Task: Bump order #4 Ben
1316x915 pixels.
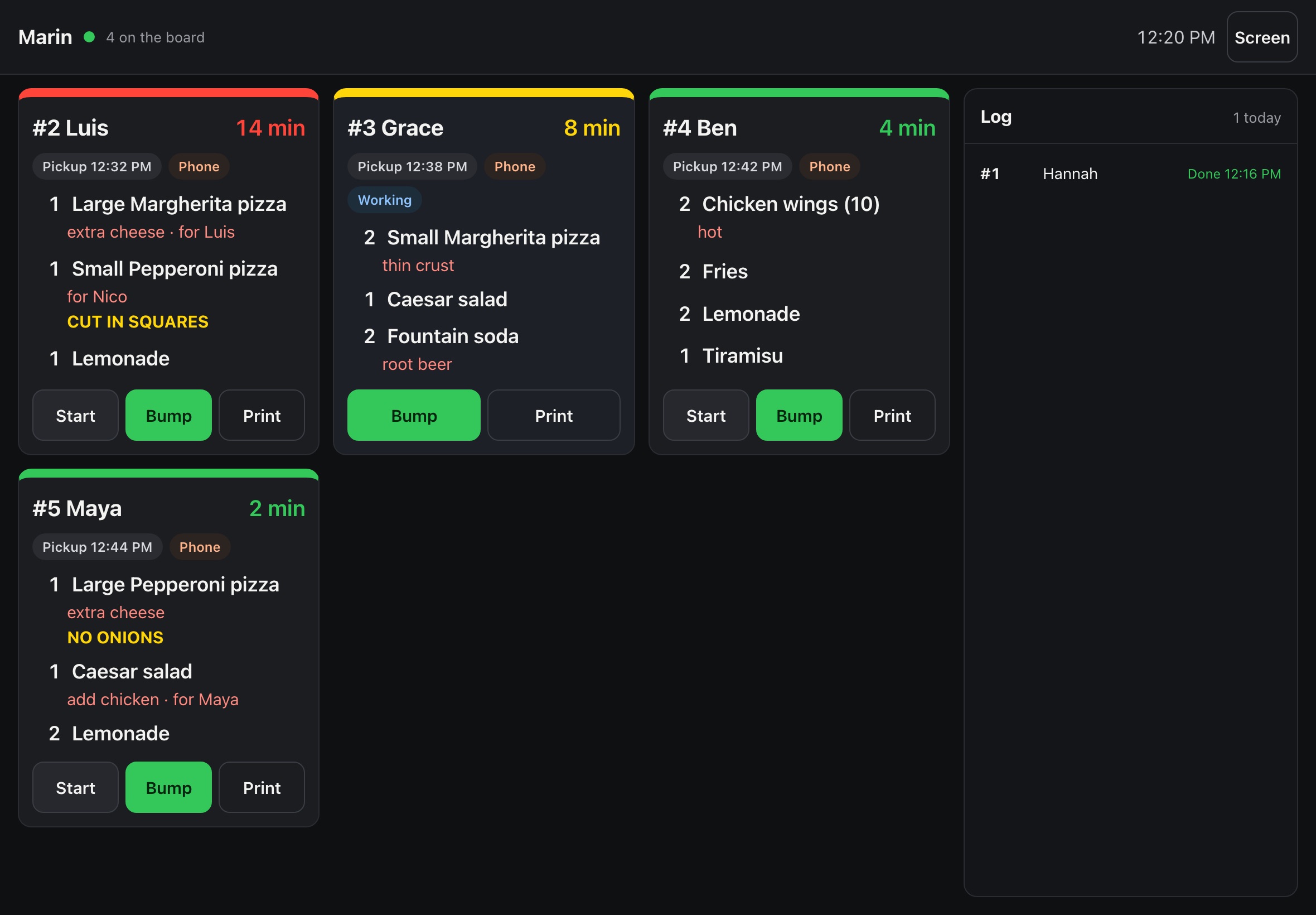Action: (x=799, y=416)
